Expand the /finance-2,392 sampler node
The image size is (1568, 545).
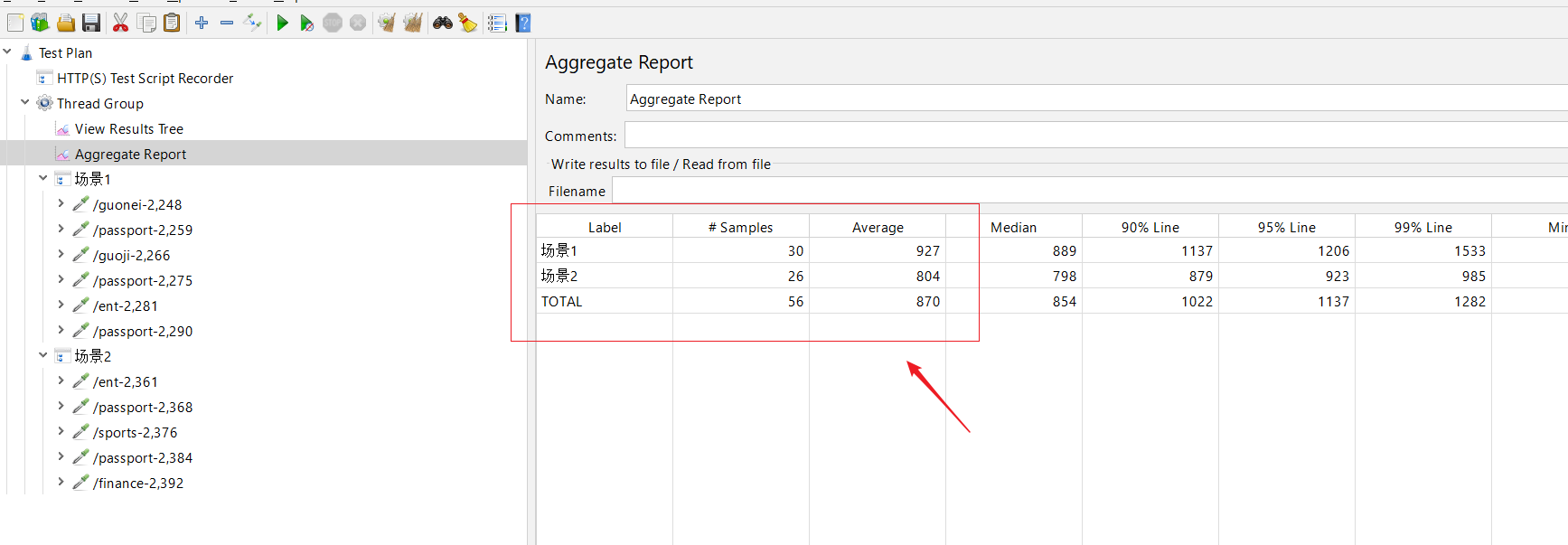tap(61, 483)
